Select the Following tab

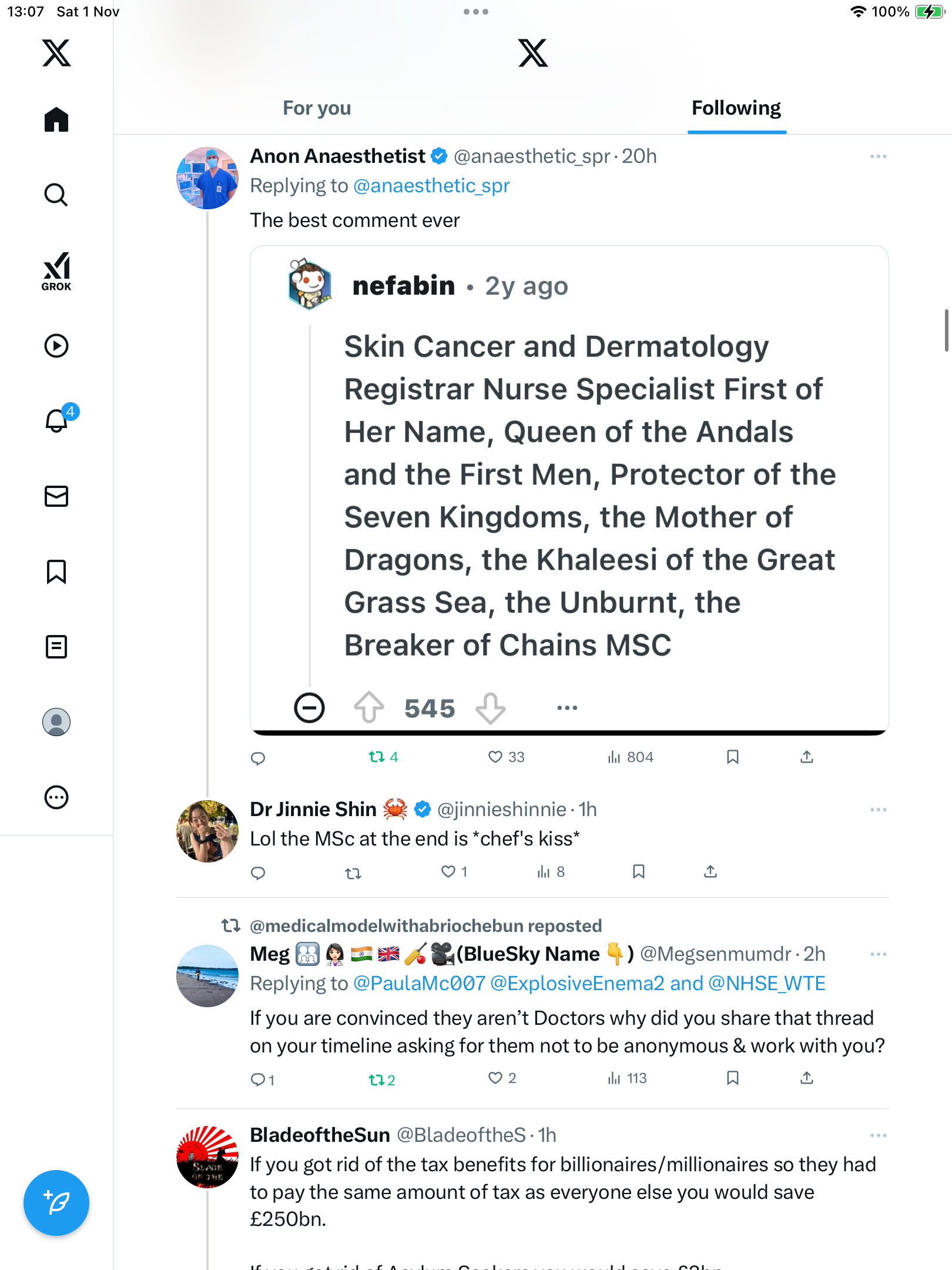coord(736,108)
